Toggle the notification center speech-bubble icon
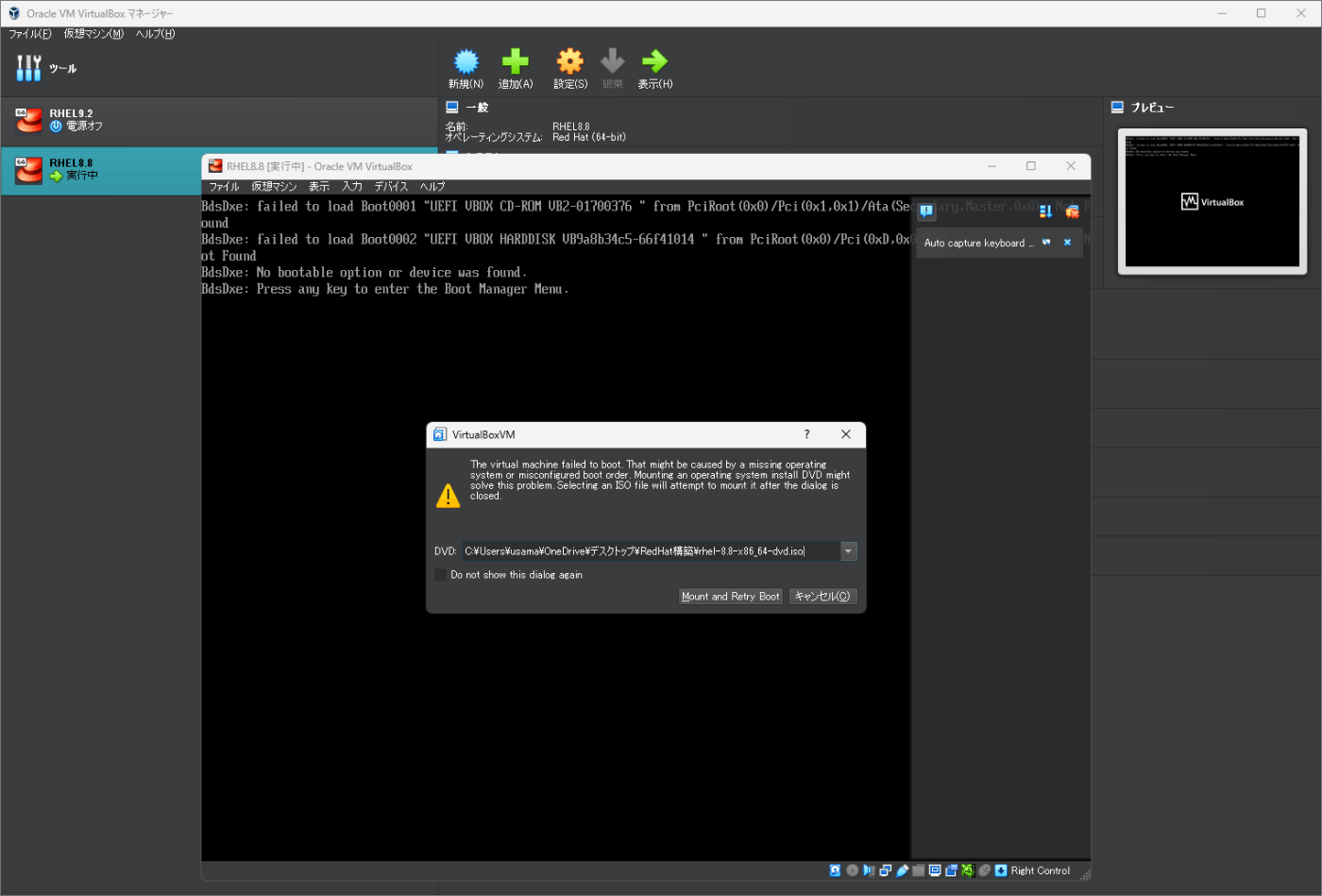The height and width of the screenshot is (896, 1322). coord(926,211)
